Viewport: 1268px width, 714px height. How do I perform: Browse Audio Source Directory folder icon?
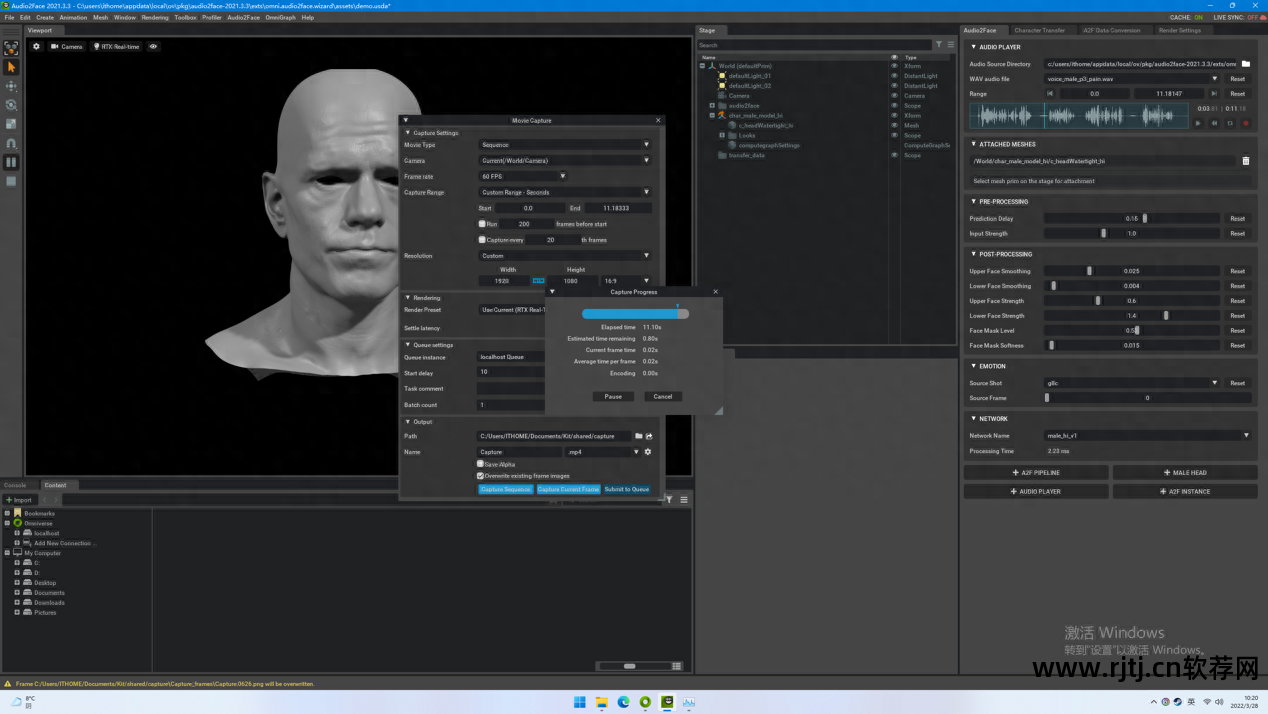click(1246, 64)
